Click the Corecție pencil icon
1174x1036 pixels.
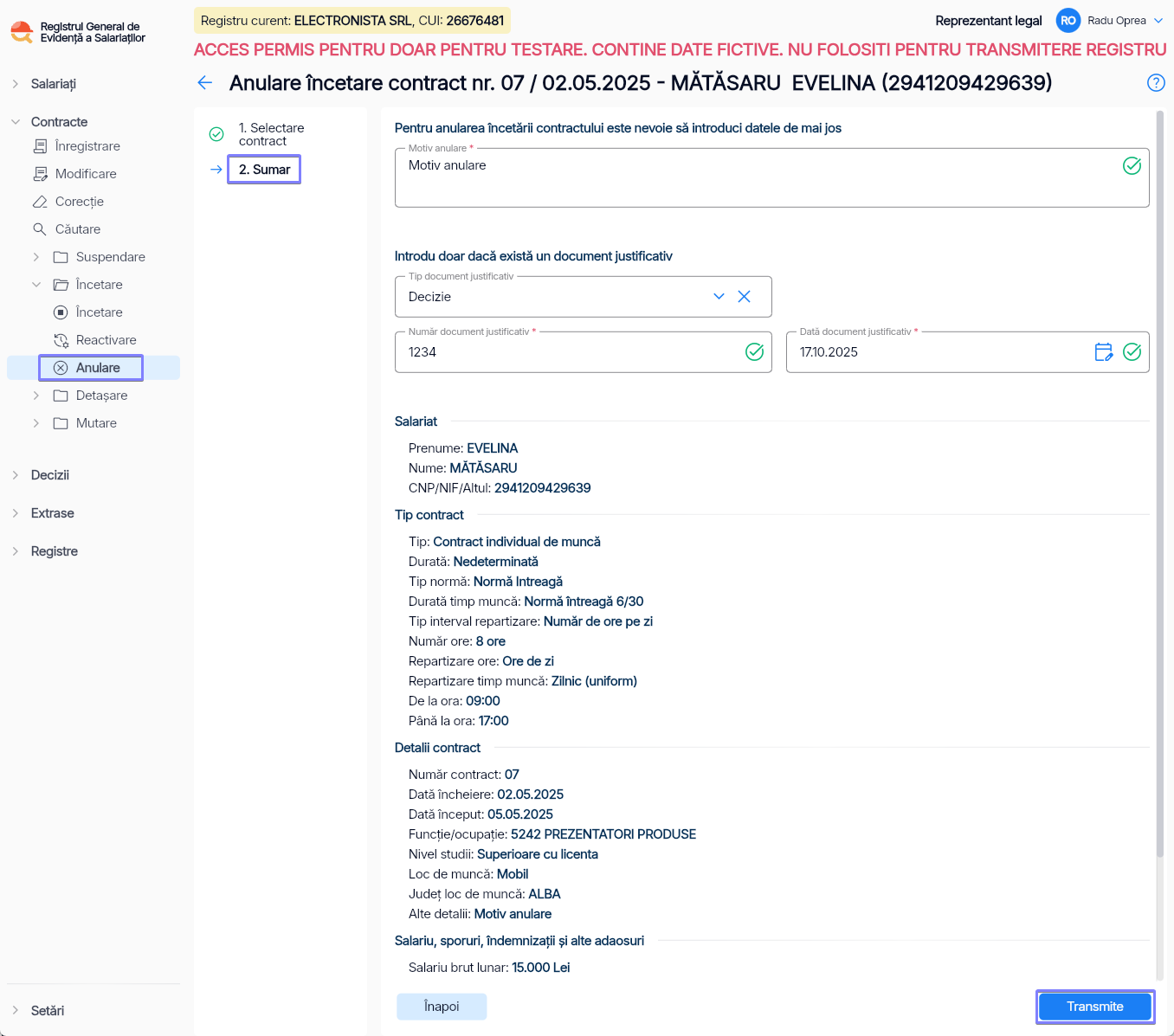coord(40,202)
